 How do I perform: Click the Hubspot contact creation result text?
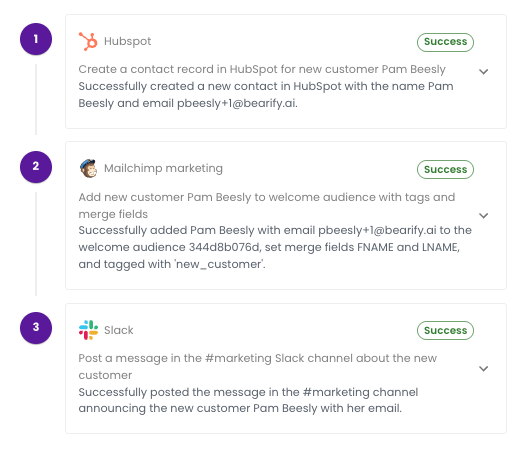pyautogui.click(x=266, y=95)
